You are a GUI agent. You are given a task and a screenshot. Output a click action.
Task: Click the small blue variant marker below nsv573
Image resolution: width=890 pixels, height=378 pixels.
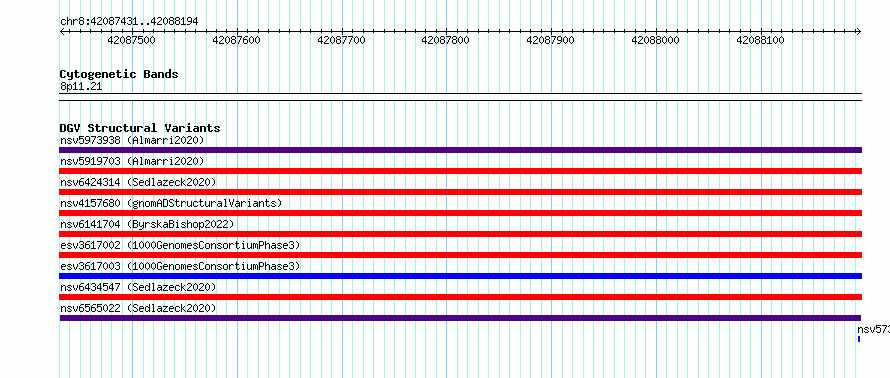click(859, 339)
